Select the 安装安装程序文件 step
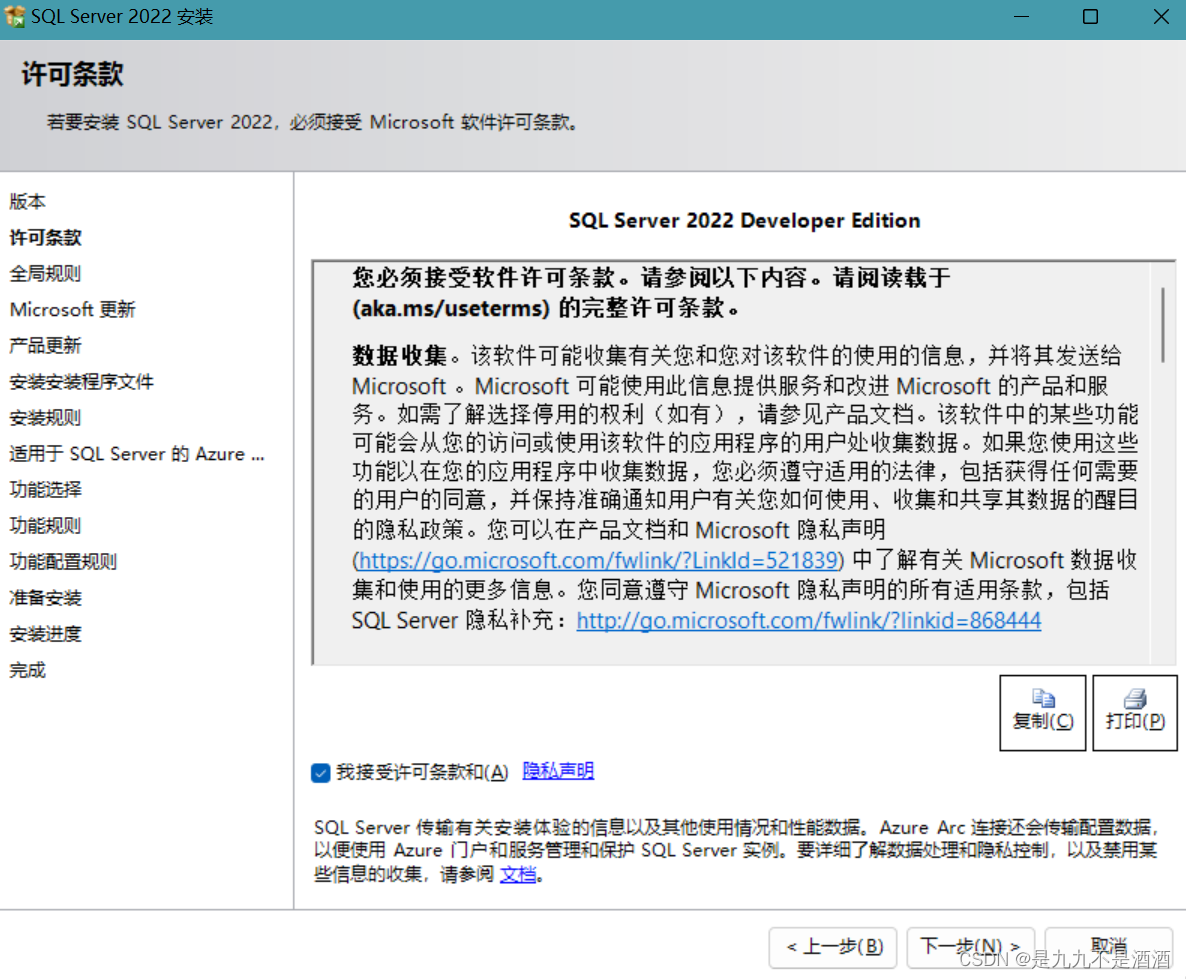The width and height of the screenshot is (1186, 979). click(x=82, y=382)
